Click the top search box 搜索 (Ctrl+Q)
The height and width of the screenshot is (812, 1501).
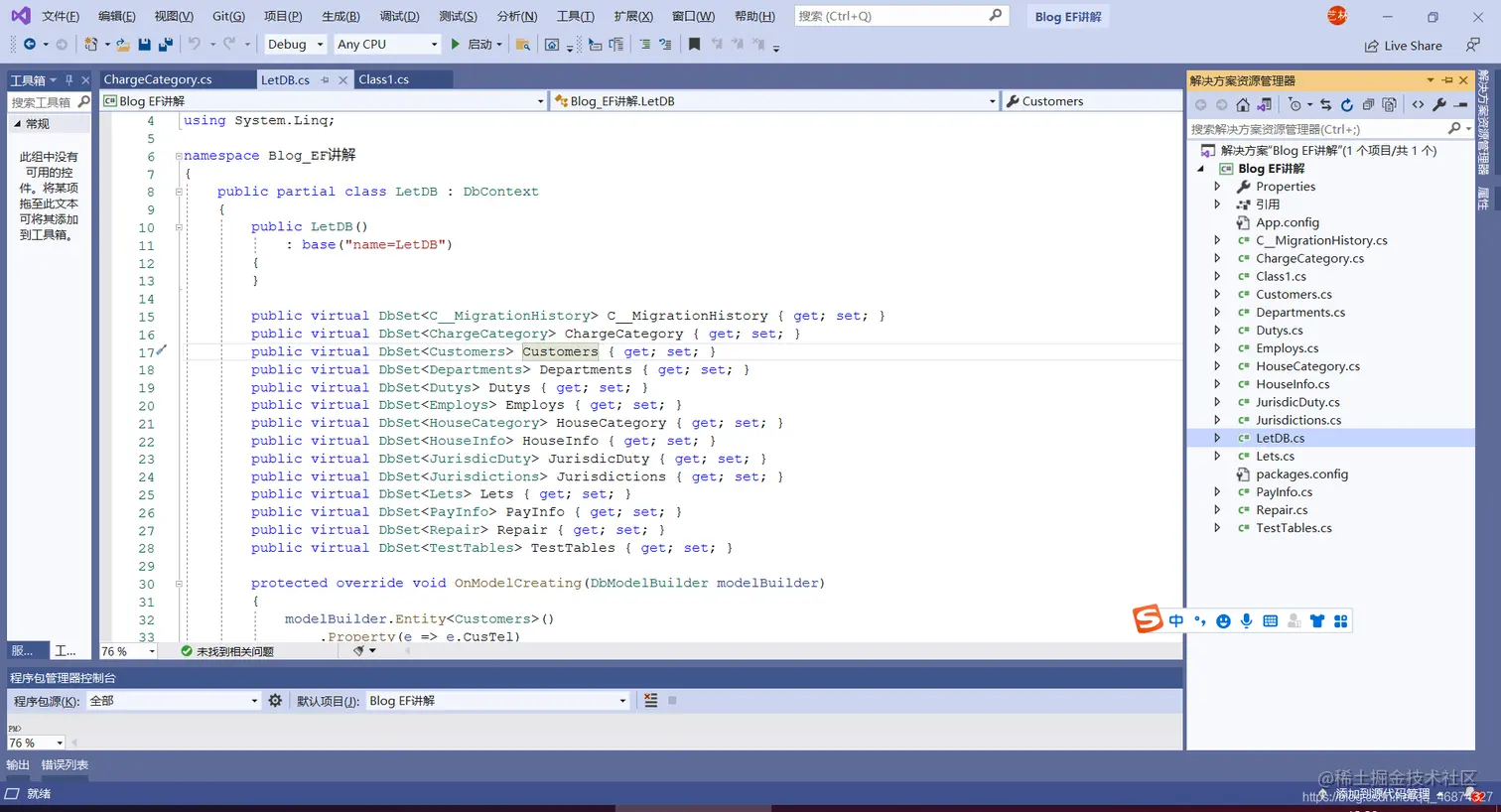[900, 16]
